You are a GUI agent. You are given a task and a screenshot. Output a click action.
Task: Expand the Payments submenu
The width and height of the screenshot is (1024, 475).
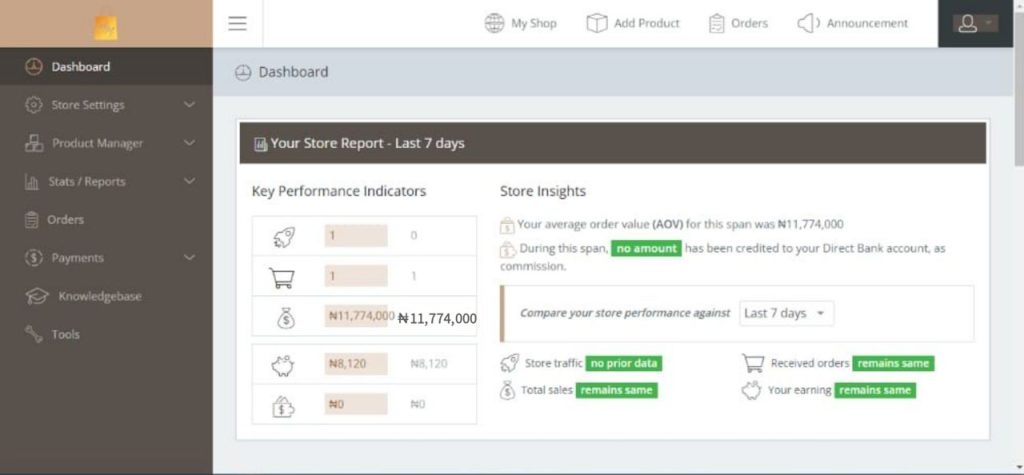[x=189, y=258]
